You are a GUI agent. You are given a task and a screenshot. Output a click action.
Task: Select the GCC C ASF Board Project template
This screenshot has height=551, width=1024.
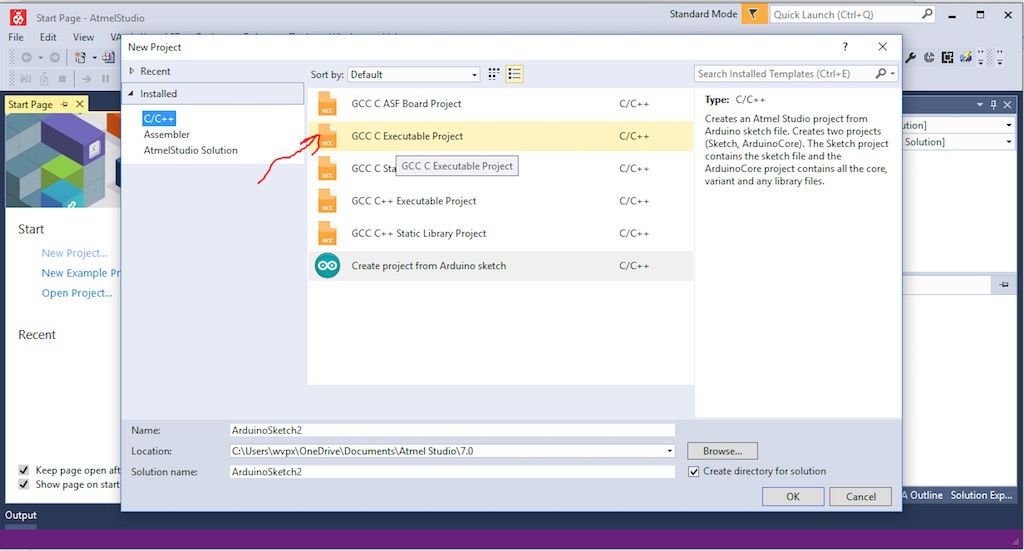[500, 104]
